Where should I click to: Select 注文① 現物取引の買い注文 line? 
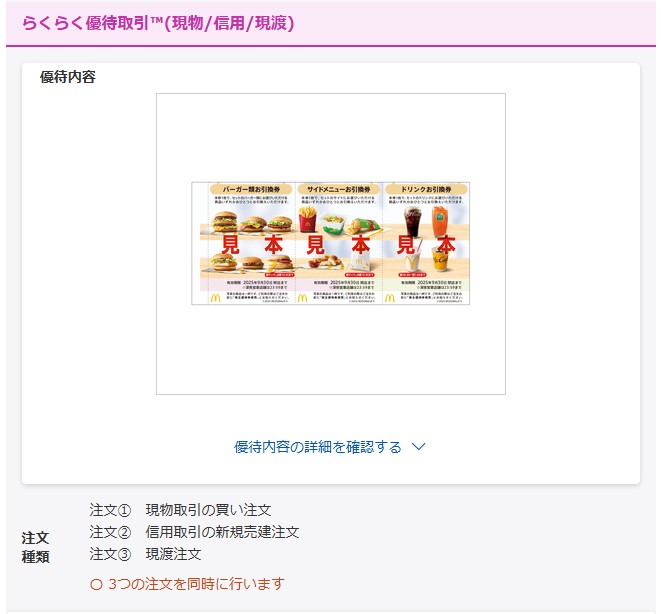[180, 510]
